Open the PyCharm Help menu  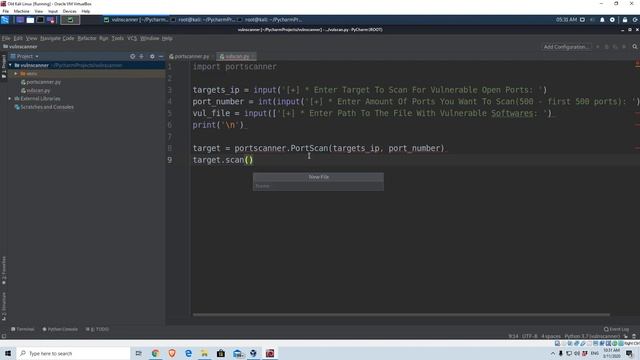click(x=167, y=38)
